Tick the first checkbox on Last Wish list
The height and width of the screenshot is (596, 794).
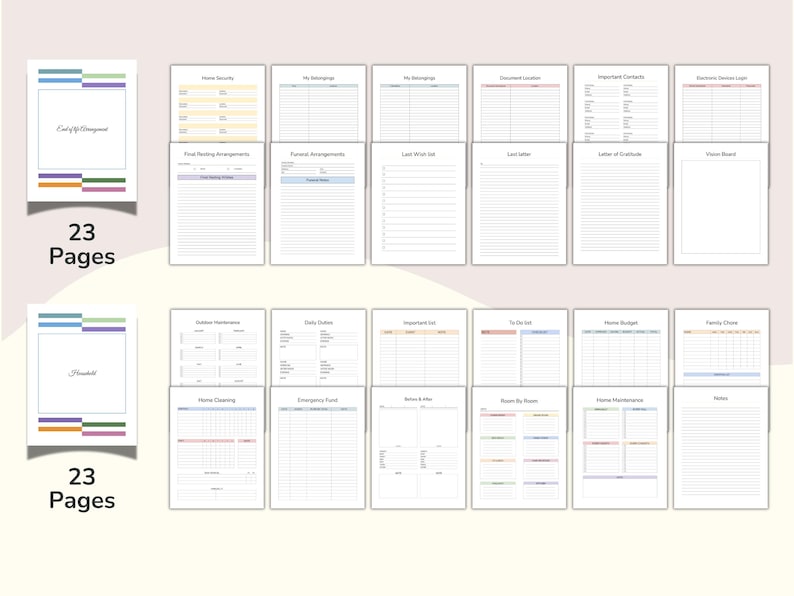[x=384, y=168]
